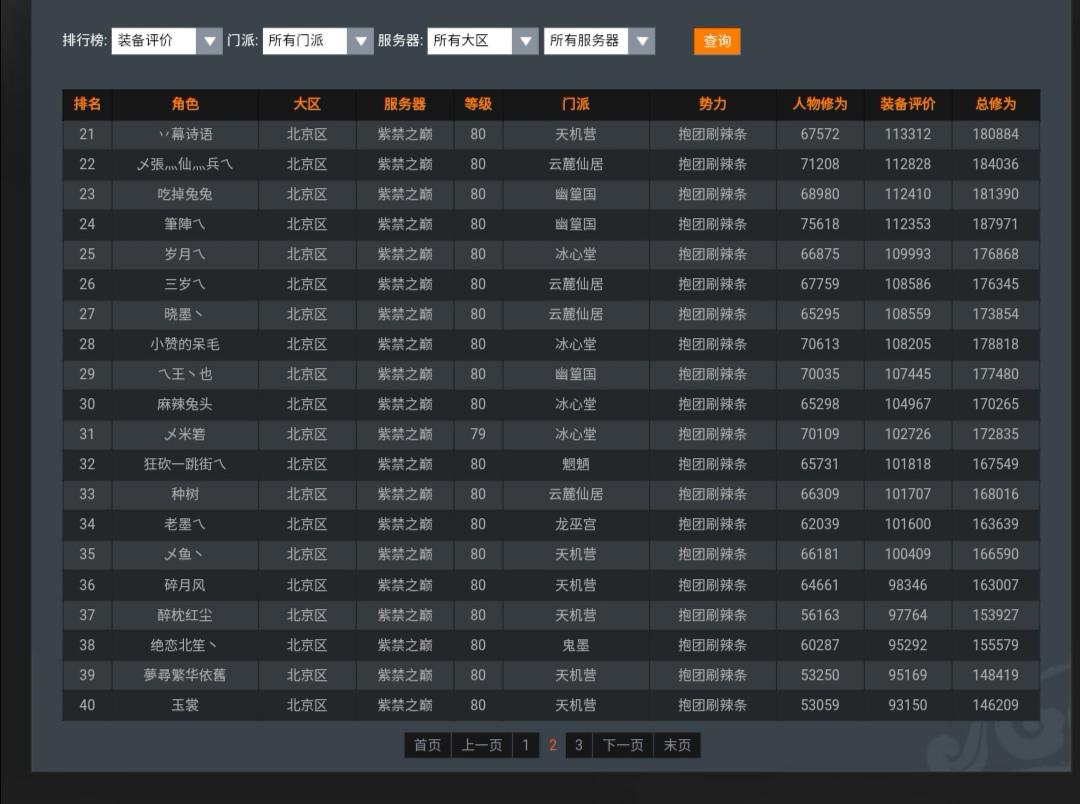
Task: Open the 所有大区 region dropdown
Action: click(x=482, y=41)
